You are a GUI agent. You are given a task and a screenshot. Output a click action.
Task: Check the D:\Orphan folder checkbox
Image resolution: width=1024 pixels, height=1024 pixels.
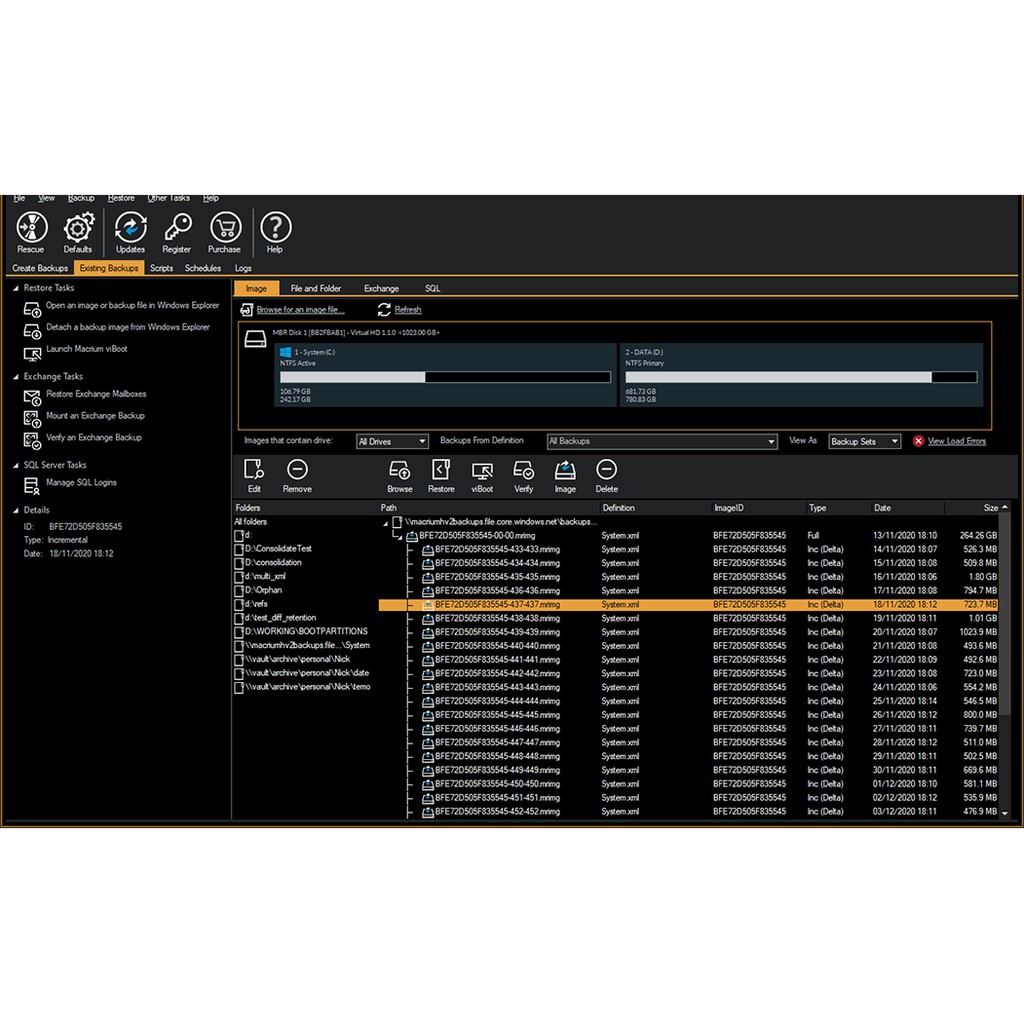click(239, 590)
